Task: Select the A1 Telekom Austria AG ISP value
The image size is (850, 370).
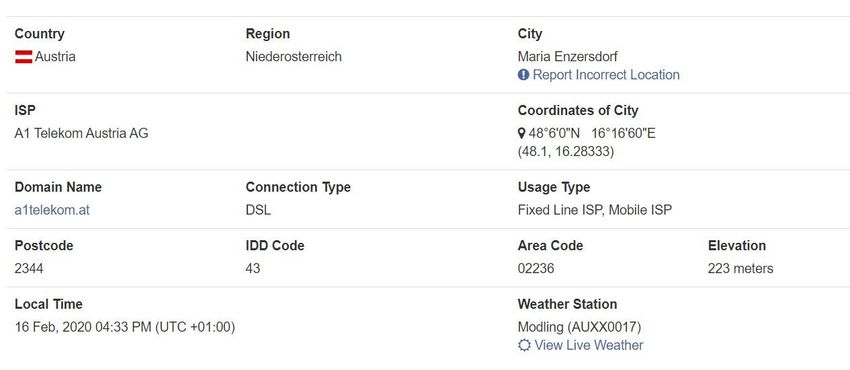Action: 81,133
